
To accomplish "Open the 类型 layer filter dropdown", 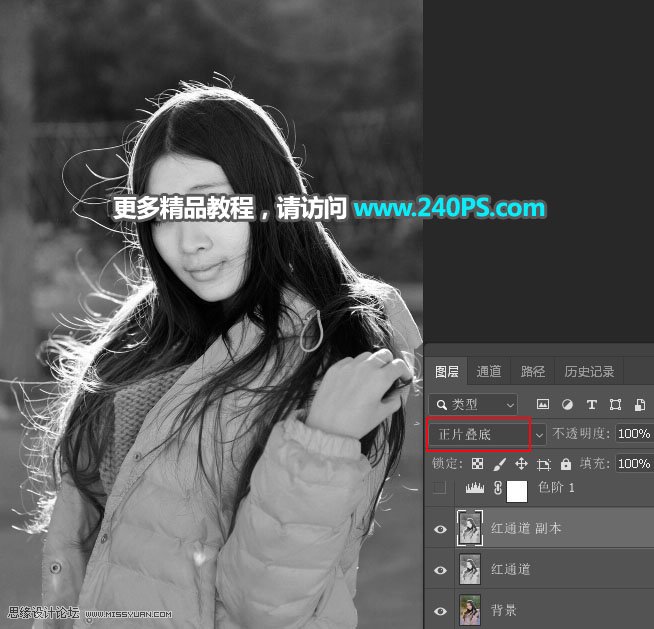I will 473,405.
